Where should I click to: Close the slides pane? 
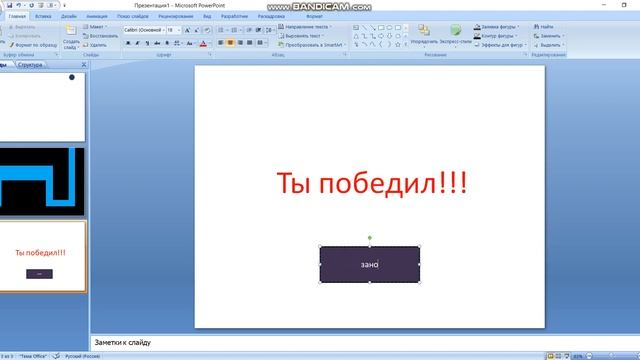click(84, 65)
